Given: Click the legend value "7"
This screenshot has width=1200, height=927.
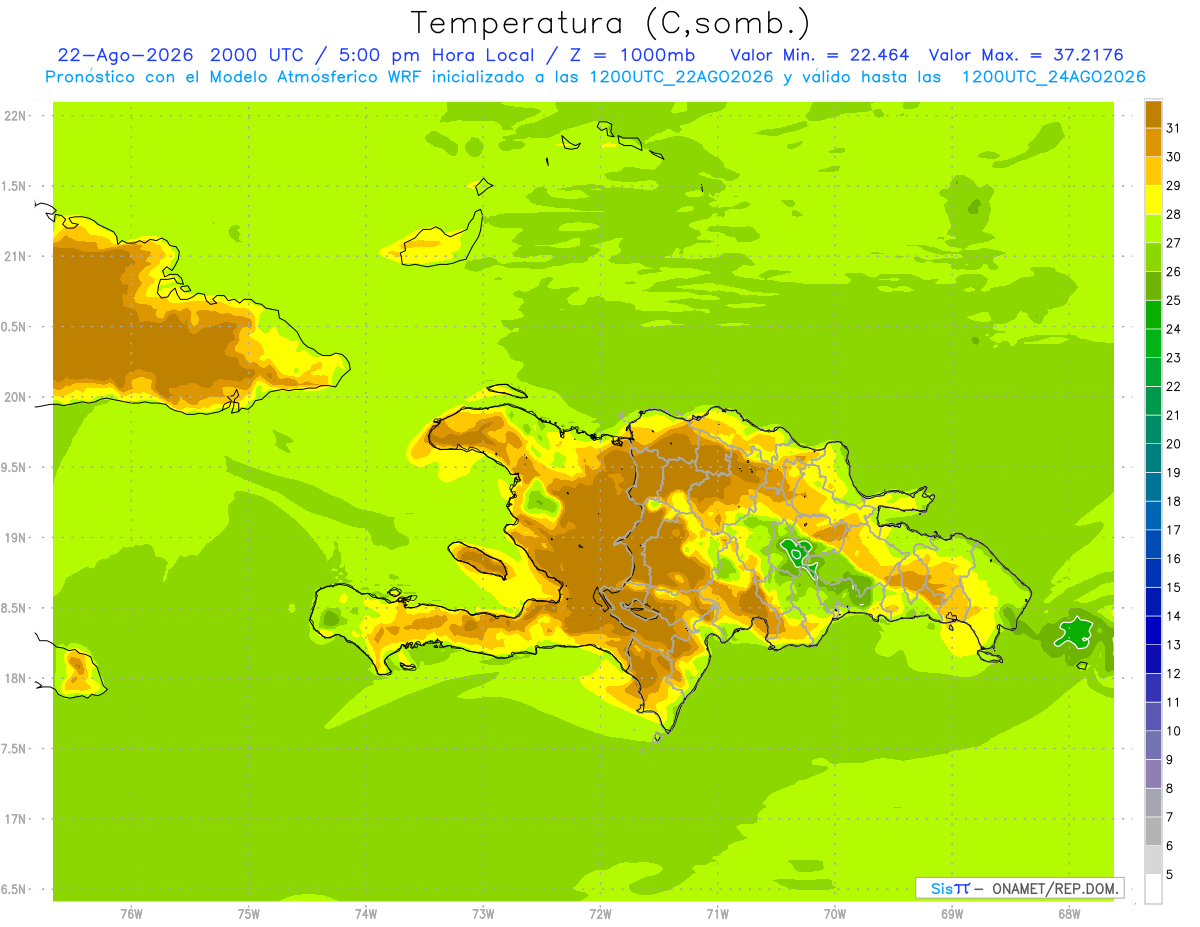Looking at the screenshot, I should click(1170, 817).
